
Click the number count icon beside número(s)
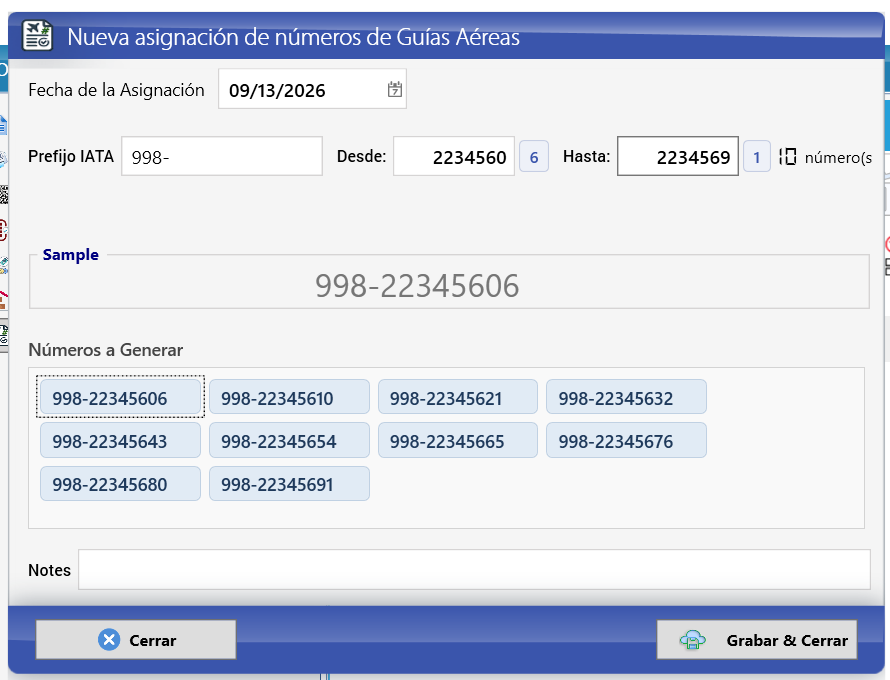[787, 157]
